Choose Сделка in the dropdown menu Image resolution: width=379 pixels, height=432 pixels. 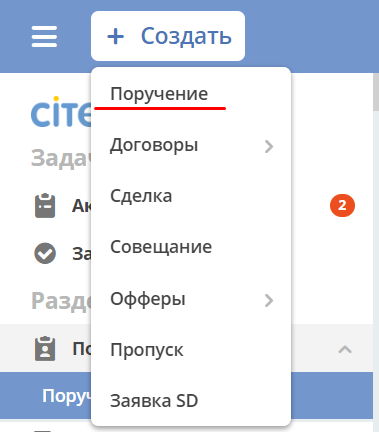(191, 196)
